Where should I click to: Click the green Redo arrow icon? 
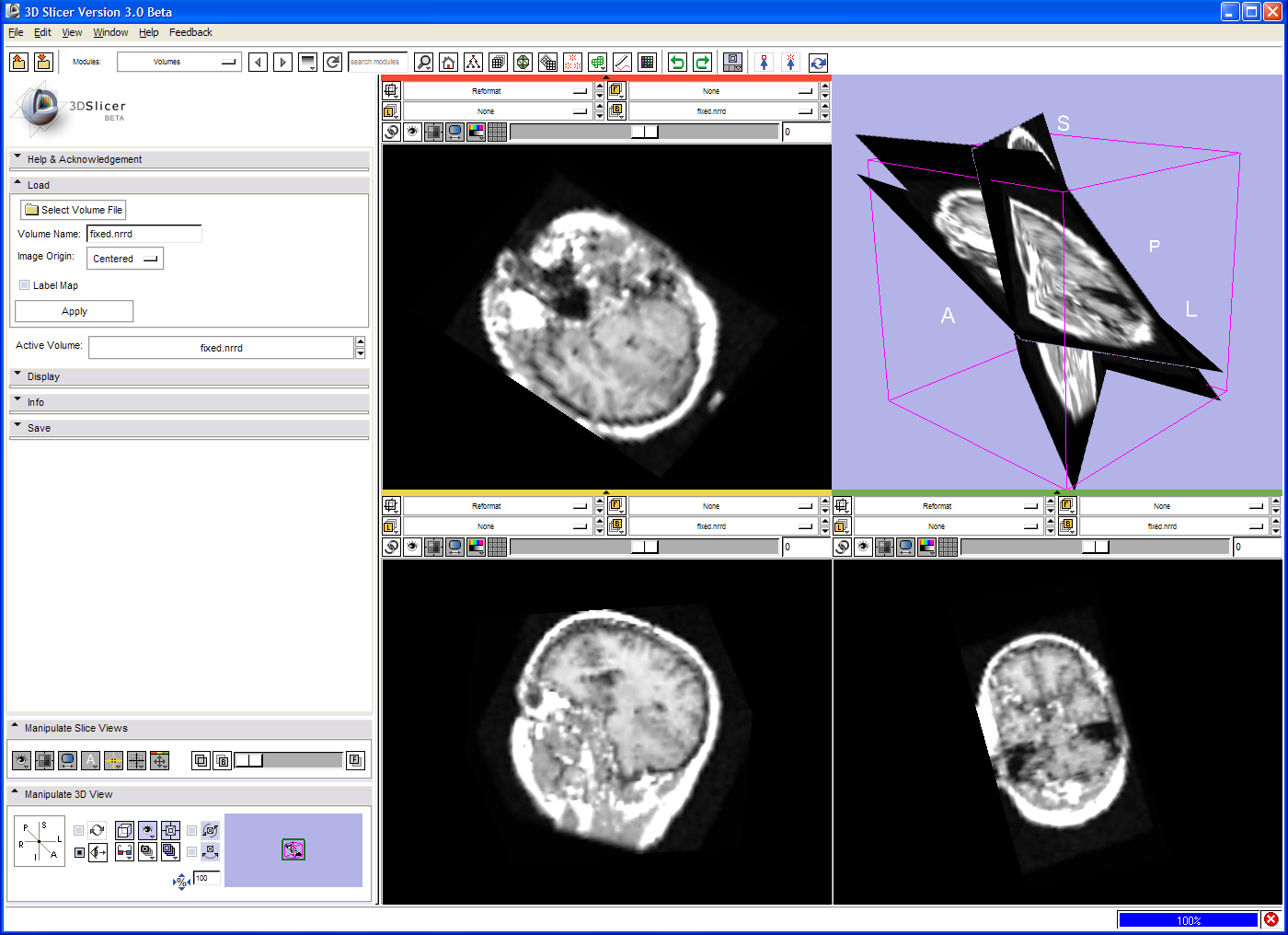(702, 63)
